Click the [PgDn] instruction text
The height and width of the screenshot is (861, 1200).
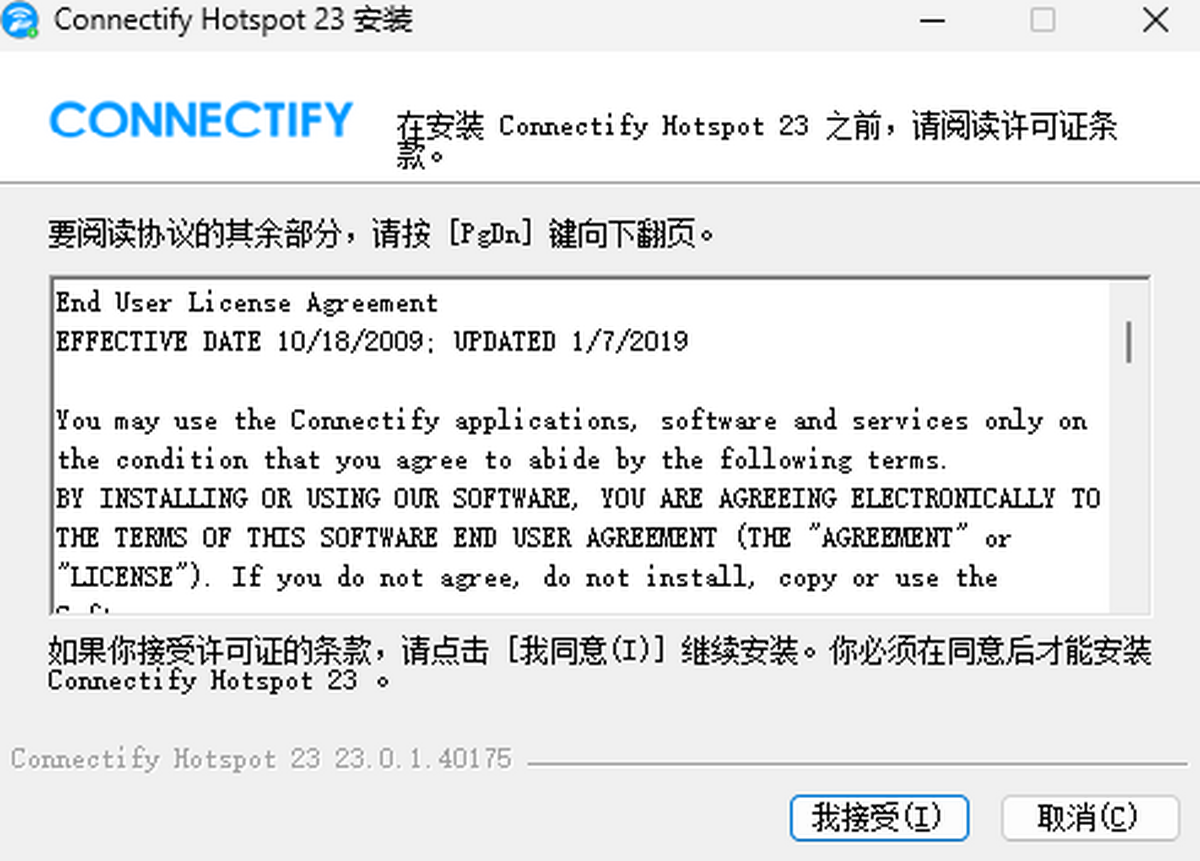click(x=382, y=235)
